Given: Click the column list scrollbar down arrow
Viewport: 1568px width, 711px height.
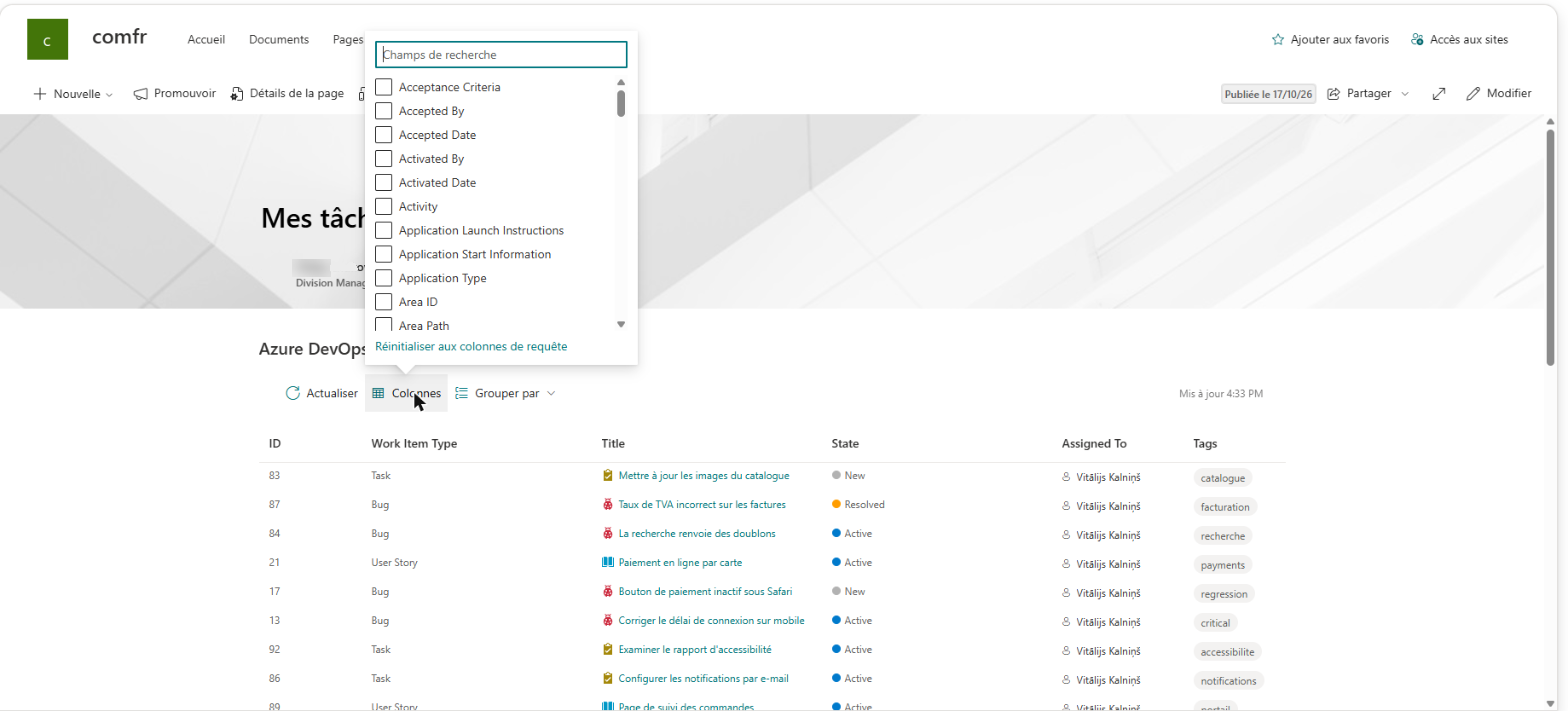Looking at the screenshot, I should 621,324.
